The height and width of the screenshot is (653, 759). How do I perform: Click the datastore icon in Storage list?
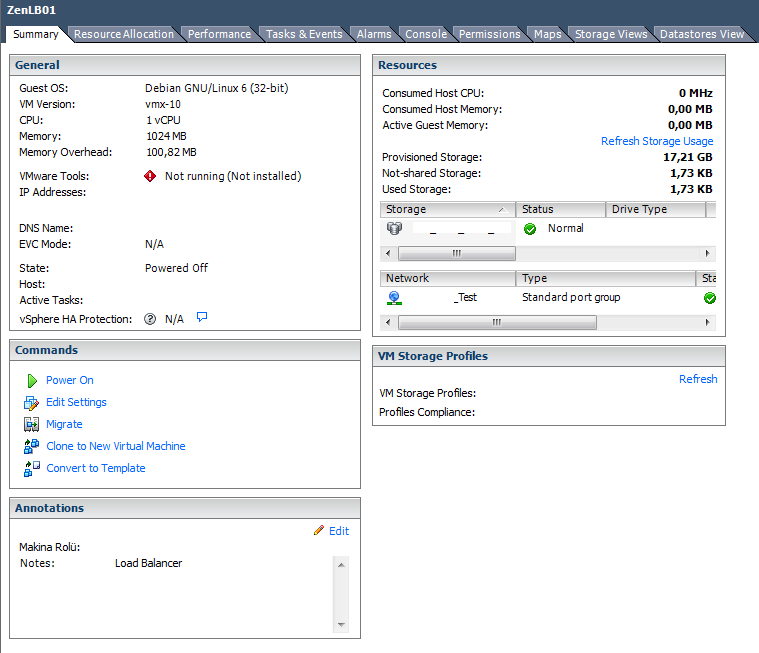point(395,228)
